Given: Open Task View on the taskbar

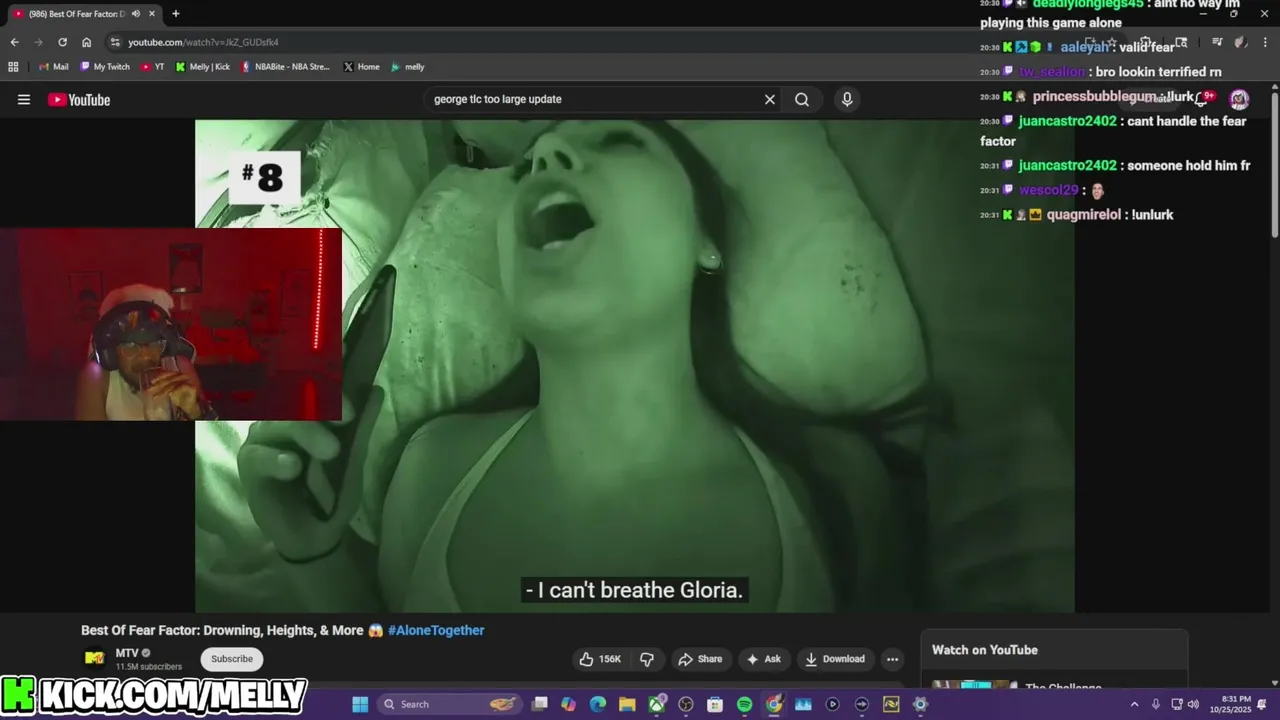Looking at the screenshot, I should tap(540, 704).
